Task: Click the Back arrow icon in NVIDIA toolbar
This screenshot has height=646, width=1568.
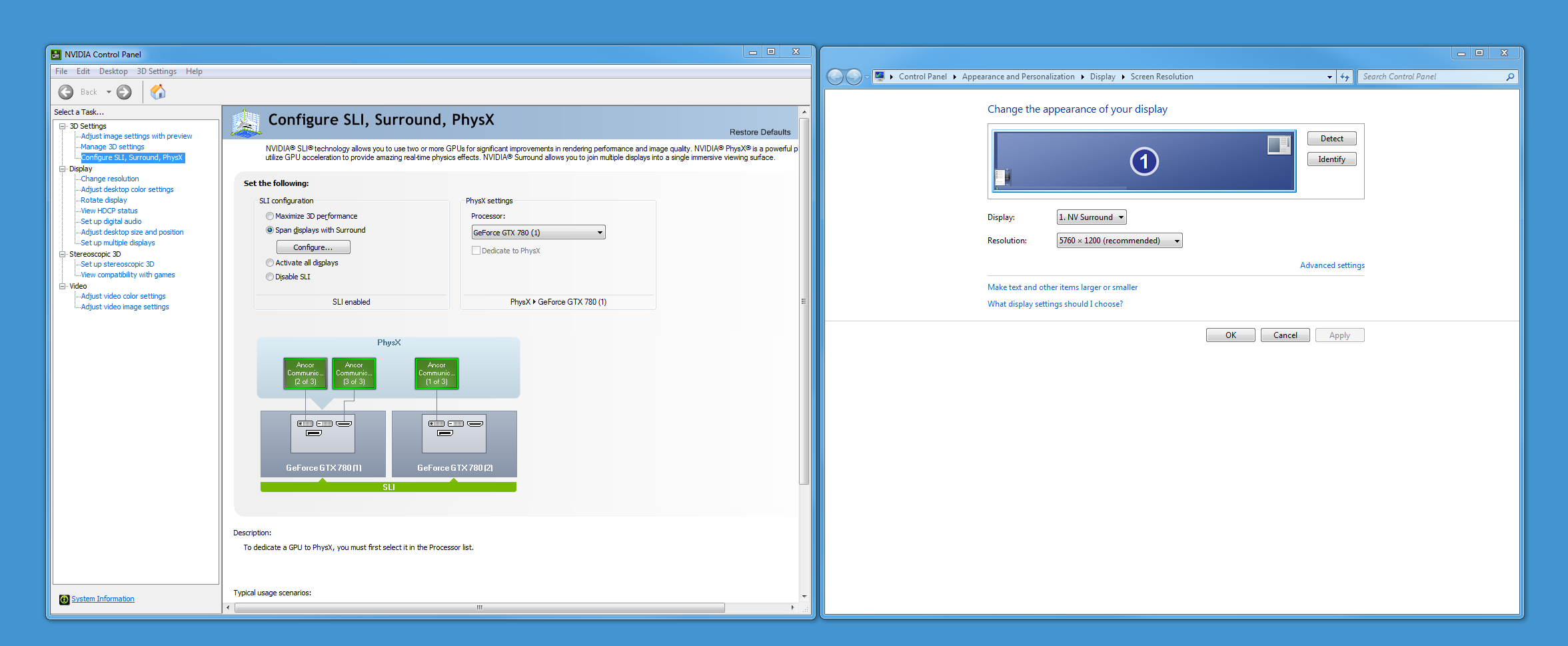Action: click(66, 92)
